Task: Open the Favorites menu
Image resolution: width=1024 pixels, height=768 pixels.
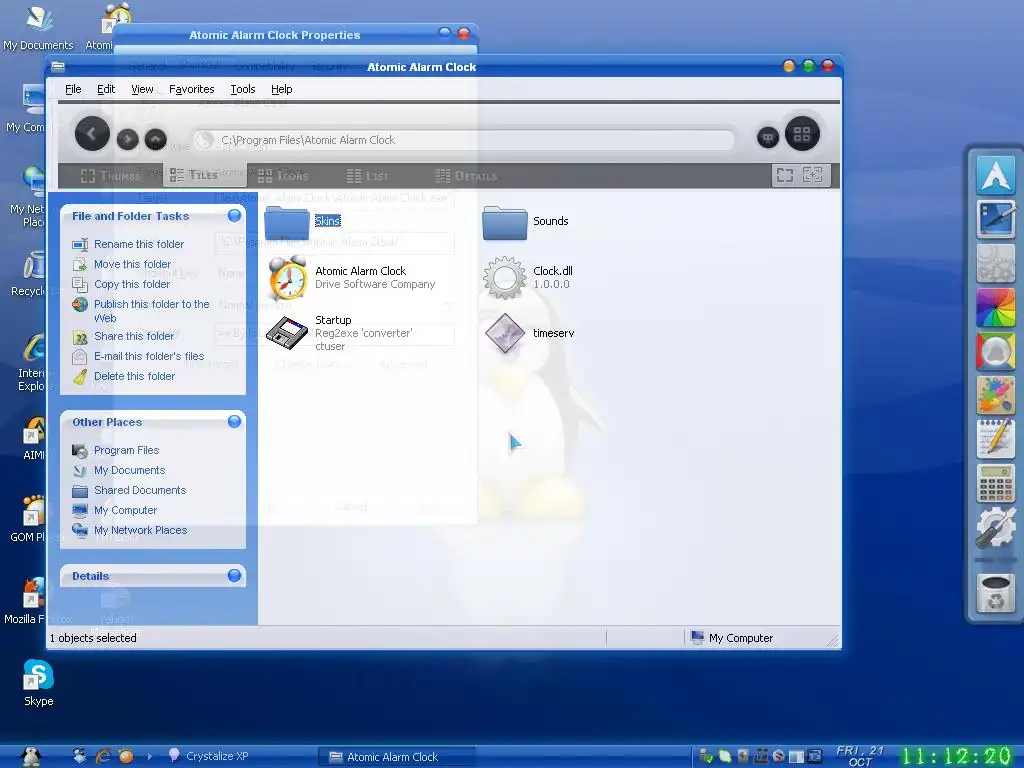Action: tap(191, 89)
